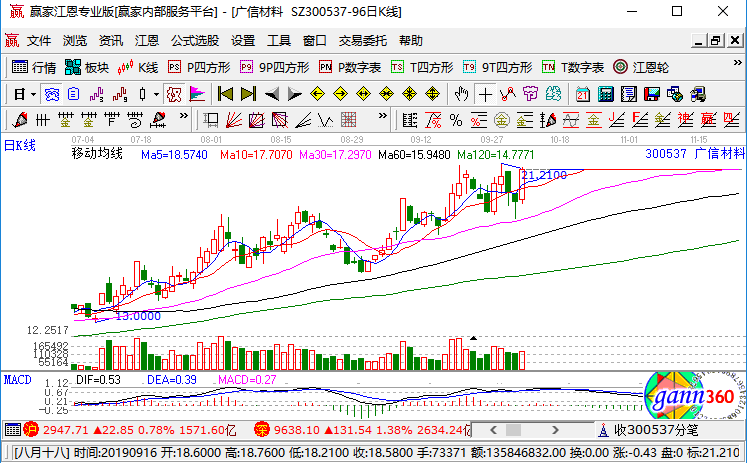The width and height of the screenshot is (747, 463).
Task: Select the sine wave tool
Action: (571, 120)
